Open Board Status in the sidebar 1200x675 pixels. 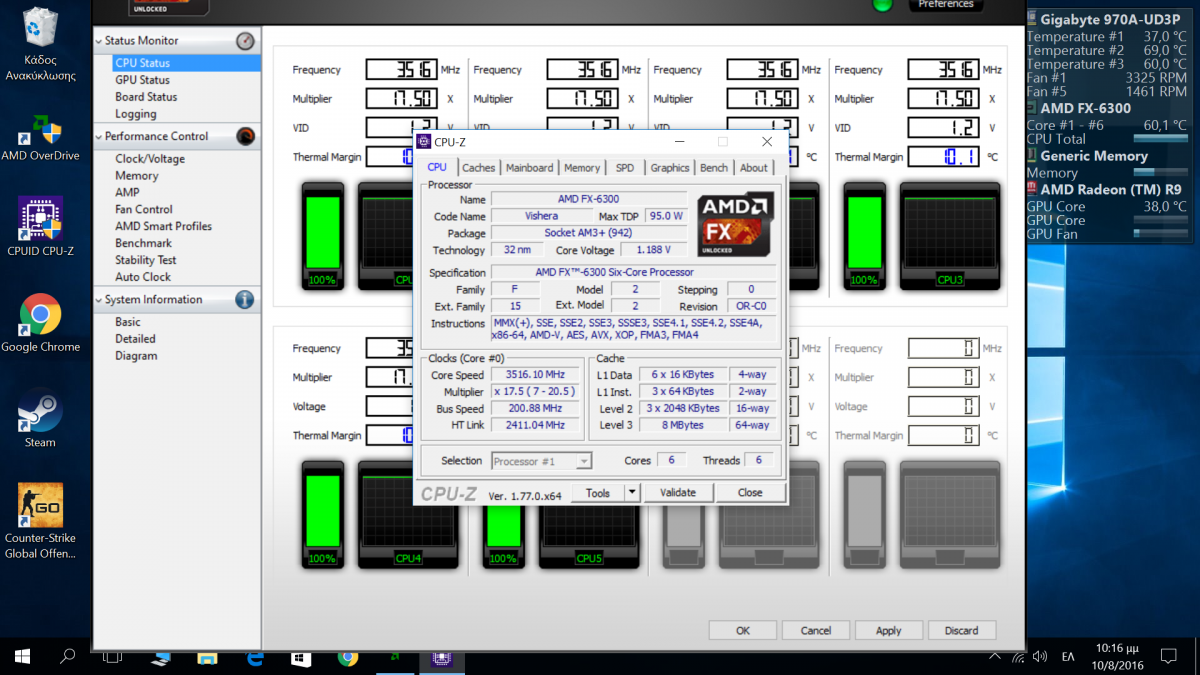tap(146, 97)
